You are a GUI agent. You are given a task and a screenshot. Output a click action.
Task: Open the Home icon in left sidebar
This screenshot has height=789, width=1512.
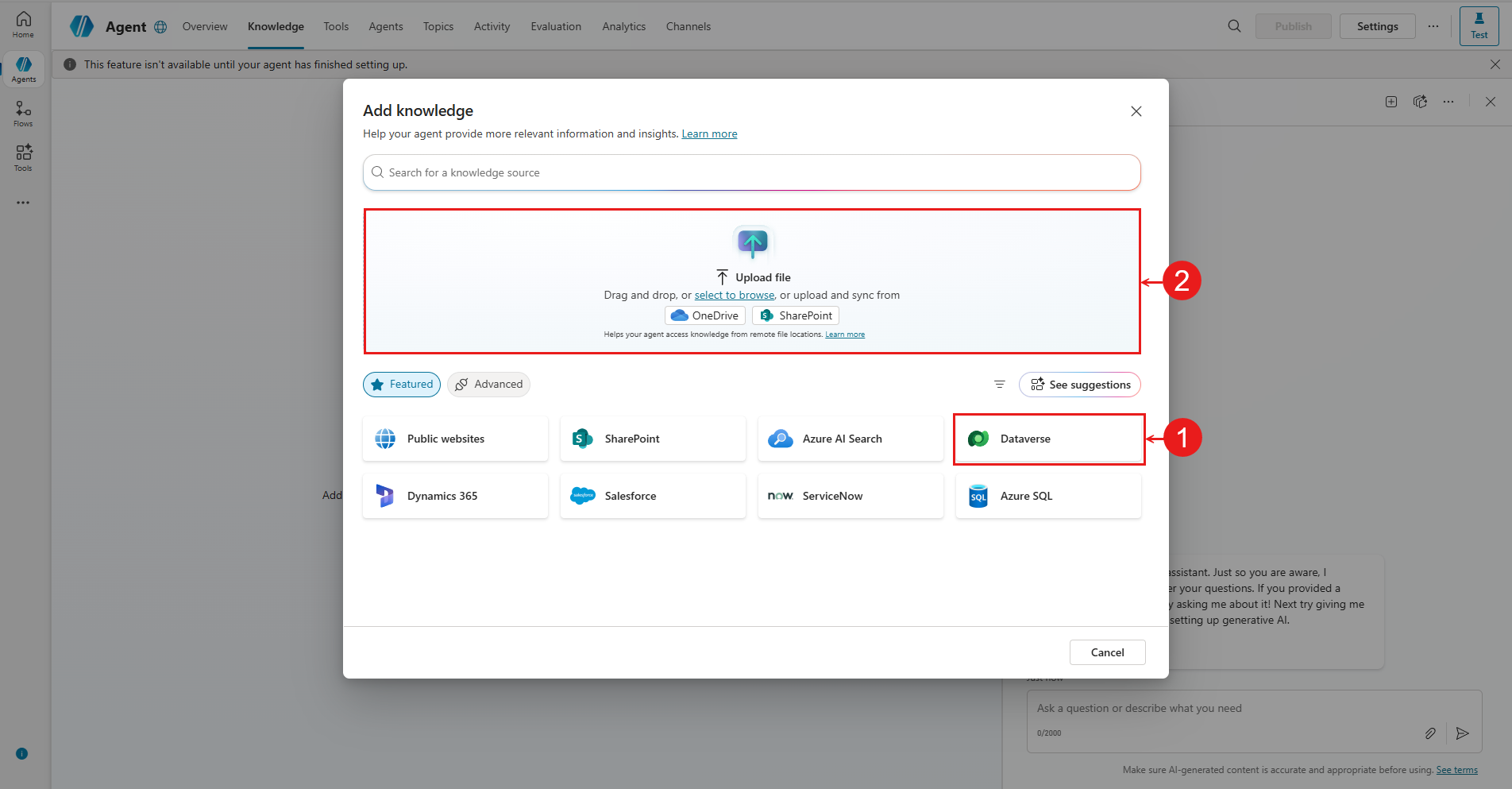click(23, 25)
